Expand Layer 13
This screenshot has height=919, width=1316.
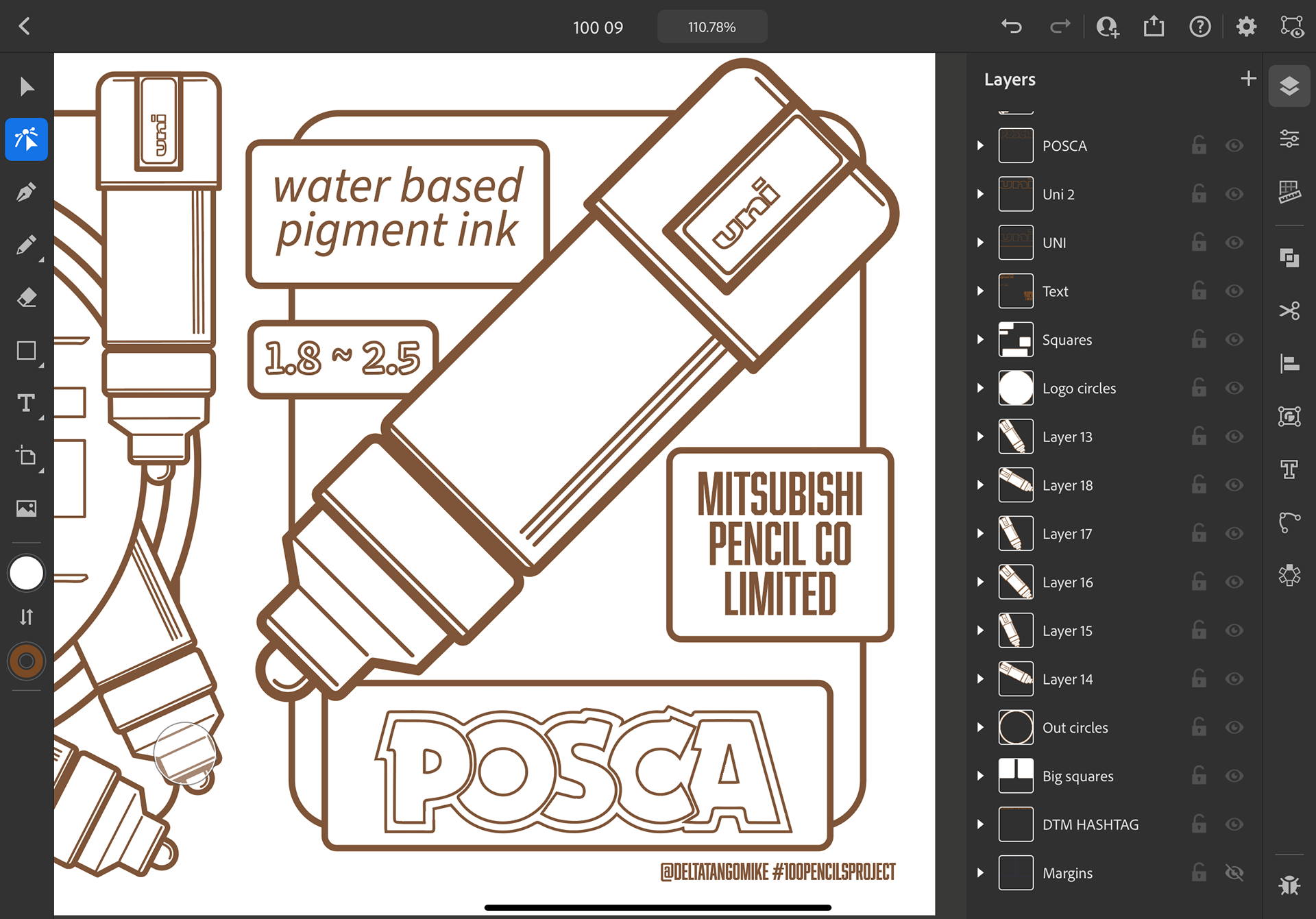click(981, 437)
